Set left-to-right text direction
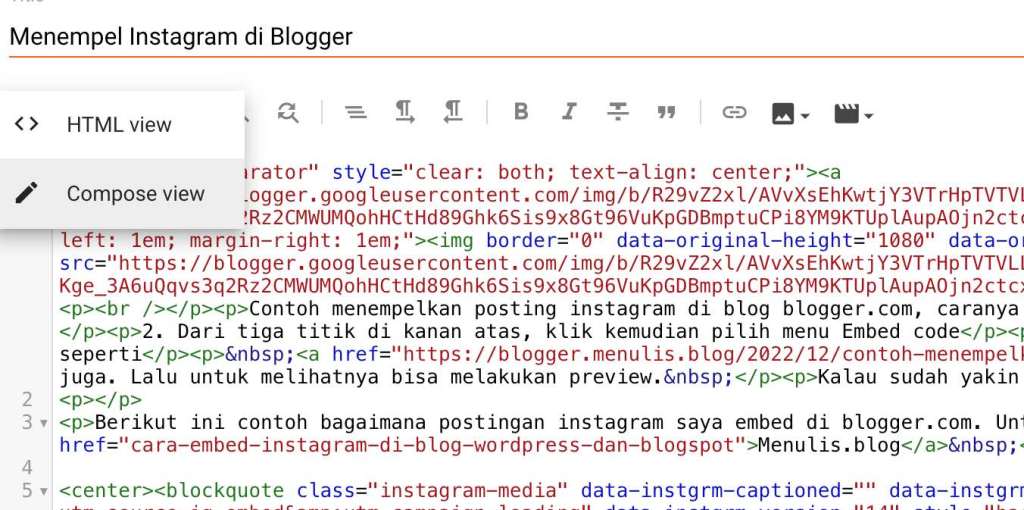The height and width of the screenshot is (510, 1024). [x=404, y=112]
